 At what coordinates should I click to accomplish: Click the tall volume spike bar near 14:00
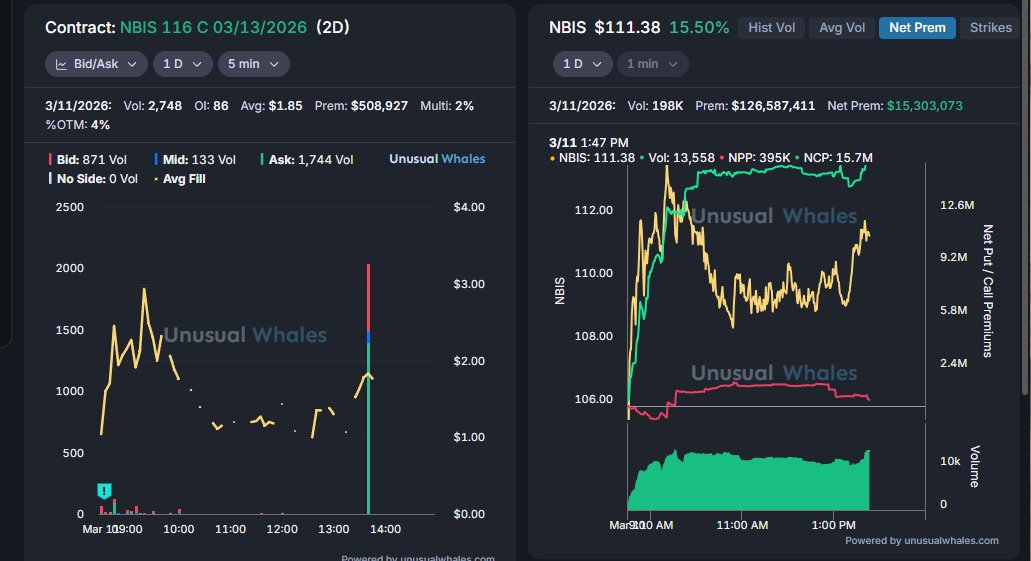point(368,389)
